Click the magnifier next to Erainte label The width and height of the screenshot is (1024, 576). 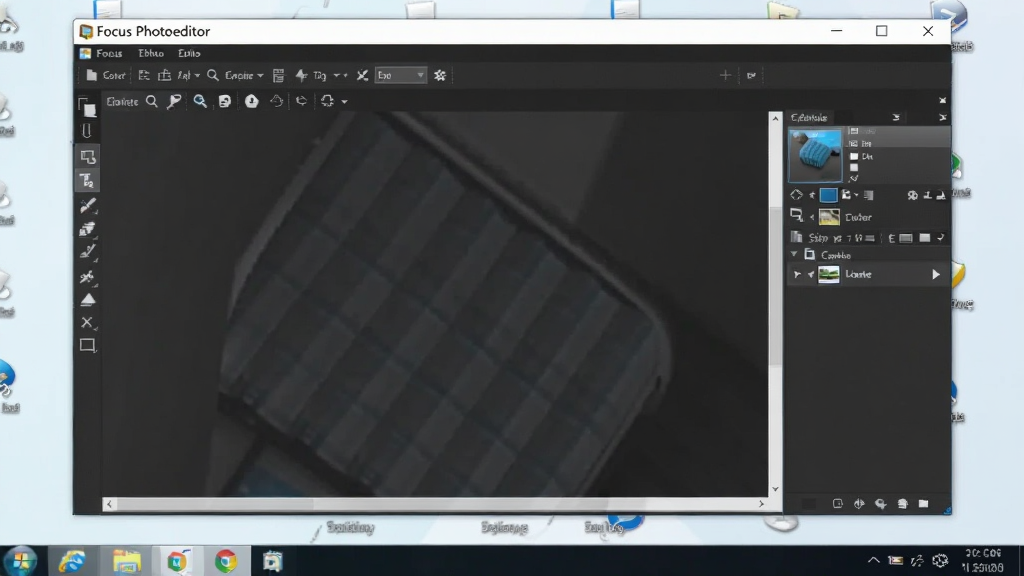[152, 101]
